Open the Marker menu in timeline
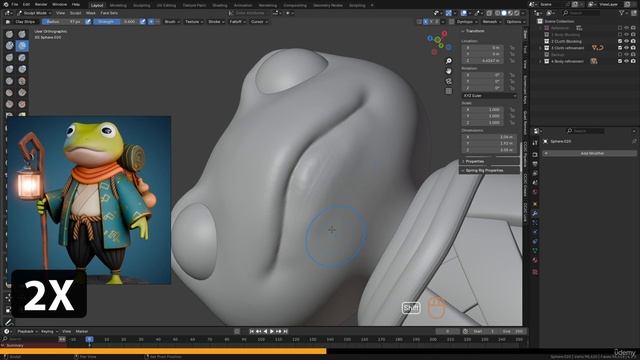Viewport: 640px width, 360px height. pos(82,331)
